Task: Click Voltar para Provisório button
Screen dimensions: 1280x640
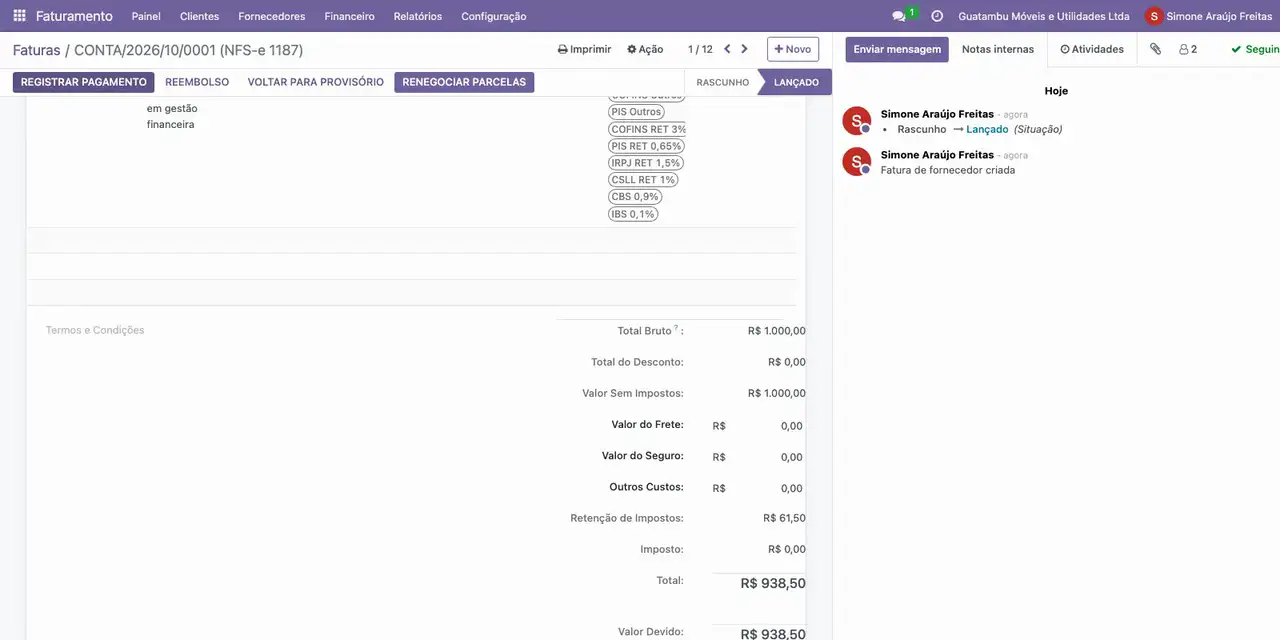Action: point(316,82)
